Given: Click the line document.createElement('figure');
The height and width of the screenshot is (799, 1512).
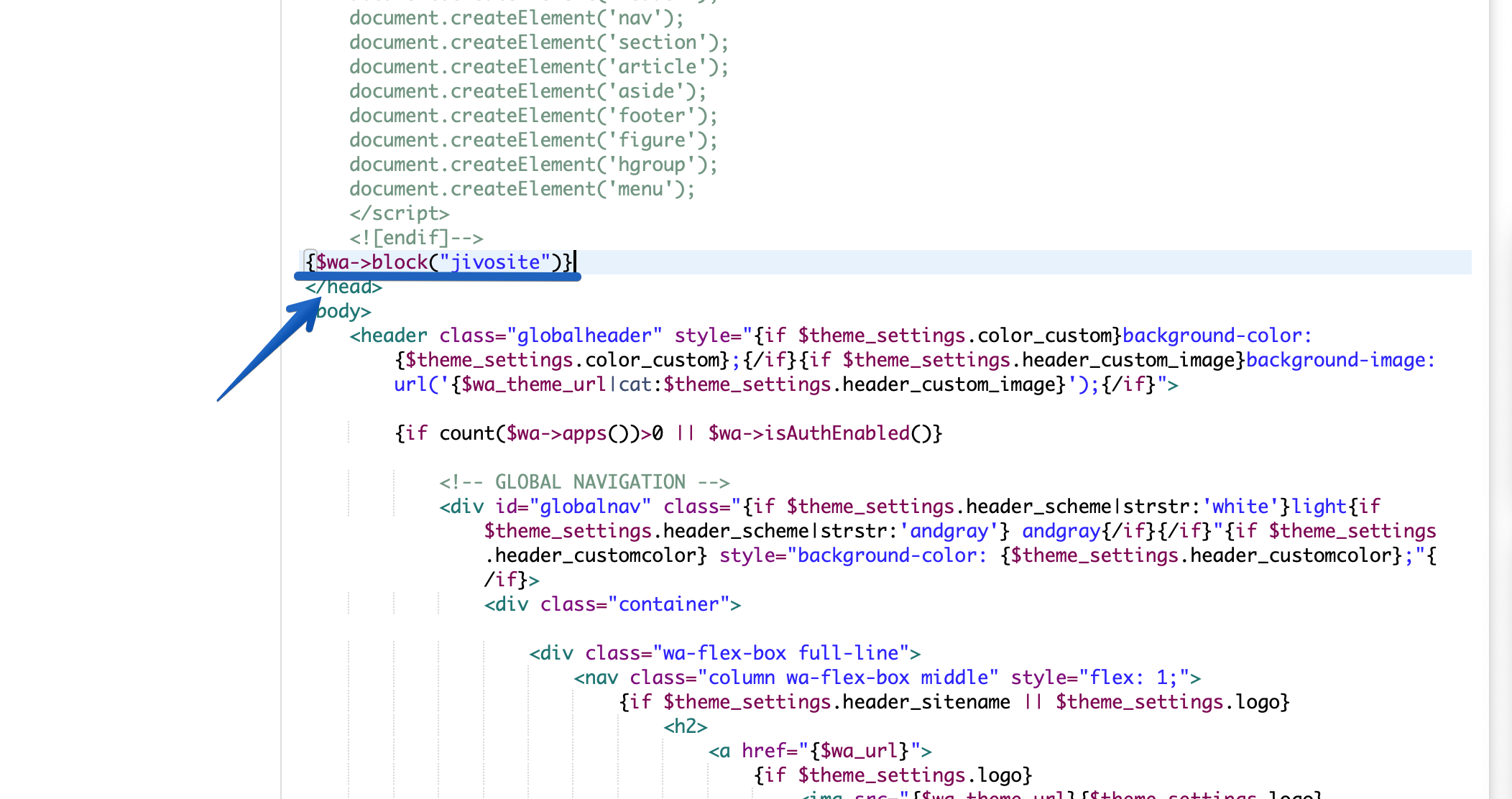Looking at the screenshot, I should [533, 140].
